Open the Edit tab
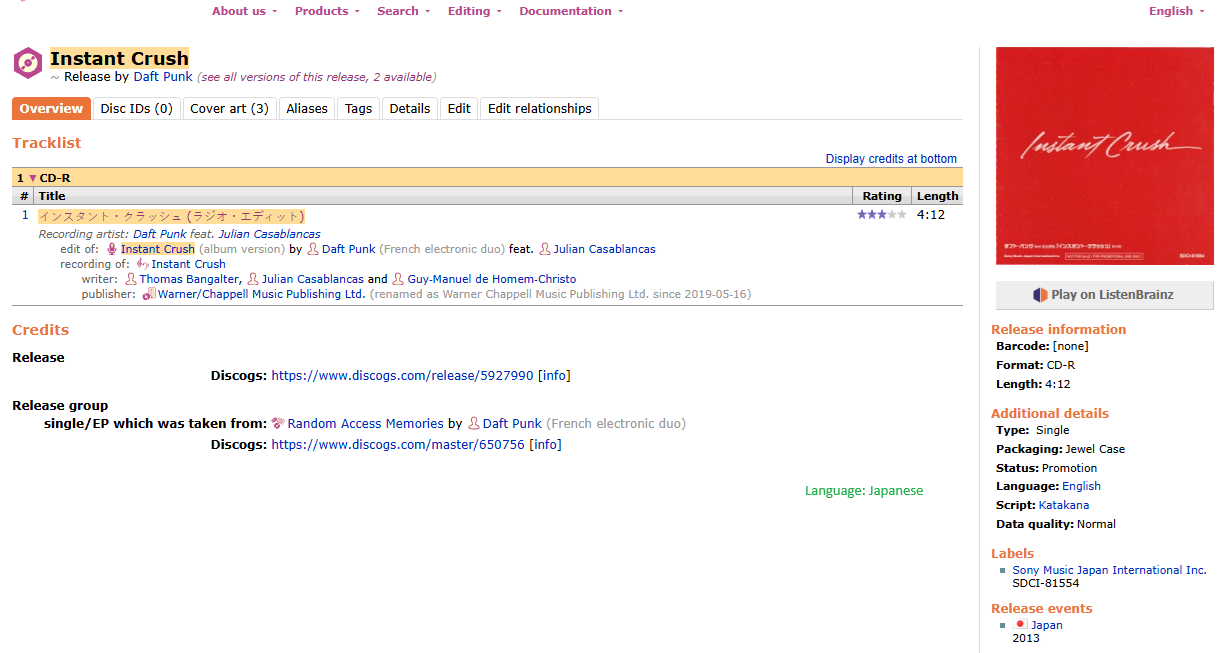1226x653 pixels. 459,108
